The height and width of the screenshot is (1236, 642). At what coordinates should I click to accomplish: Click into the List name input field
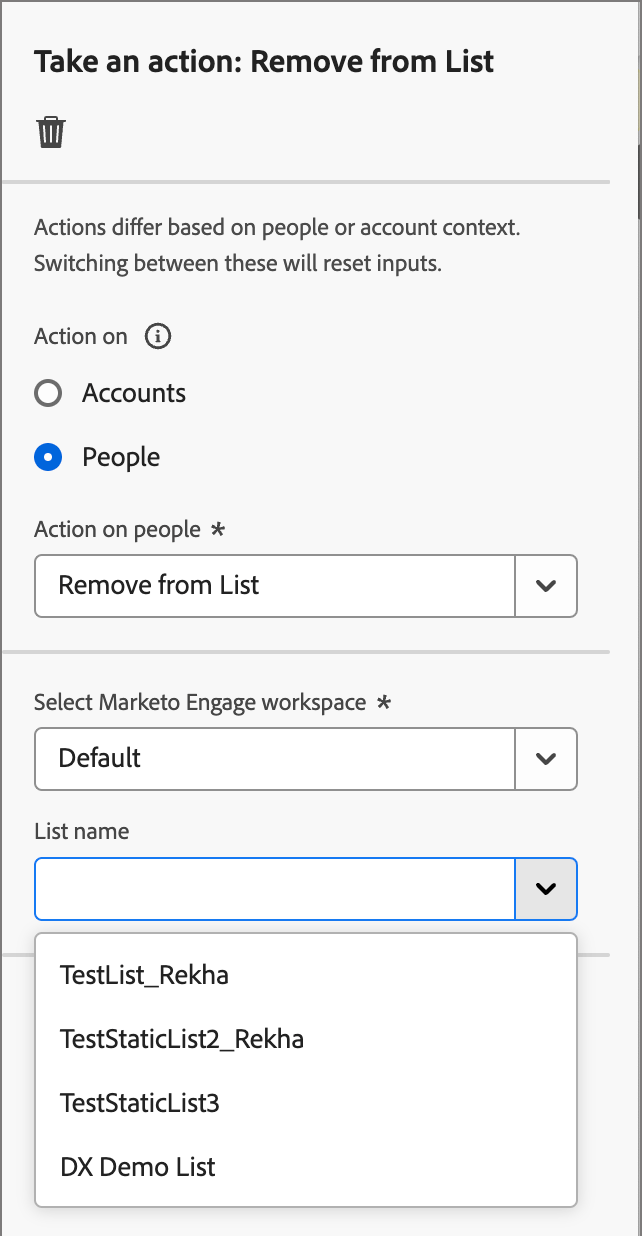pos(275,888)
